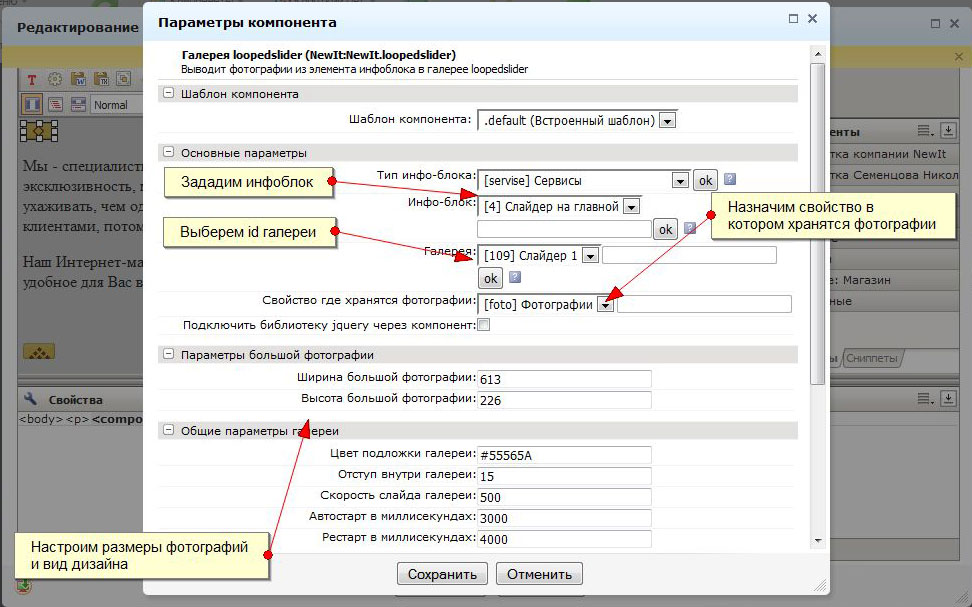Open help icon beside Галерея ok button

tap(515, 277)
